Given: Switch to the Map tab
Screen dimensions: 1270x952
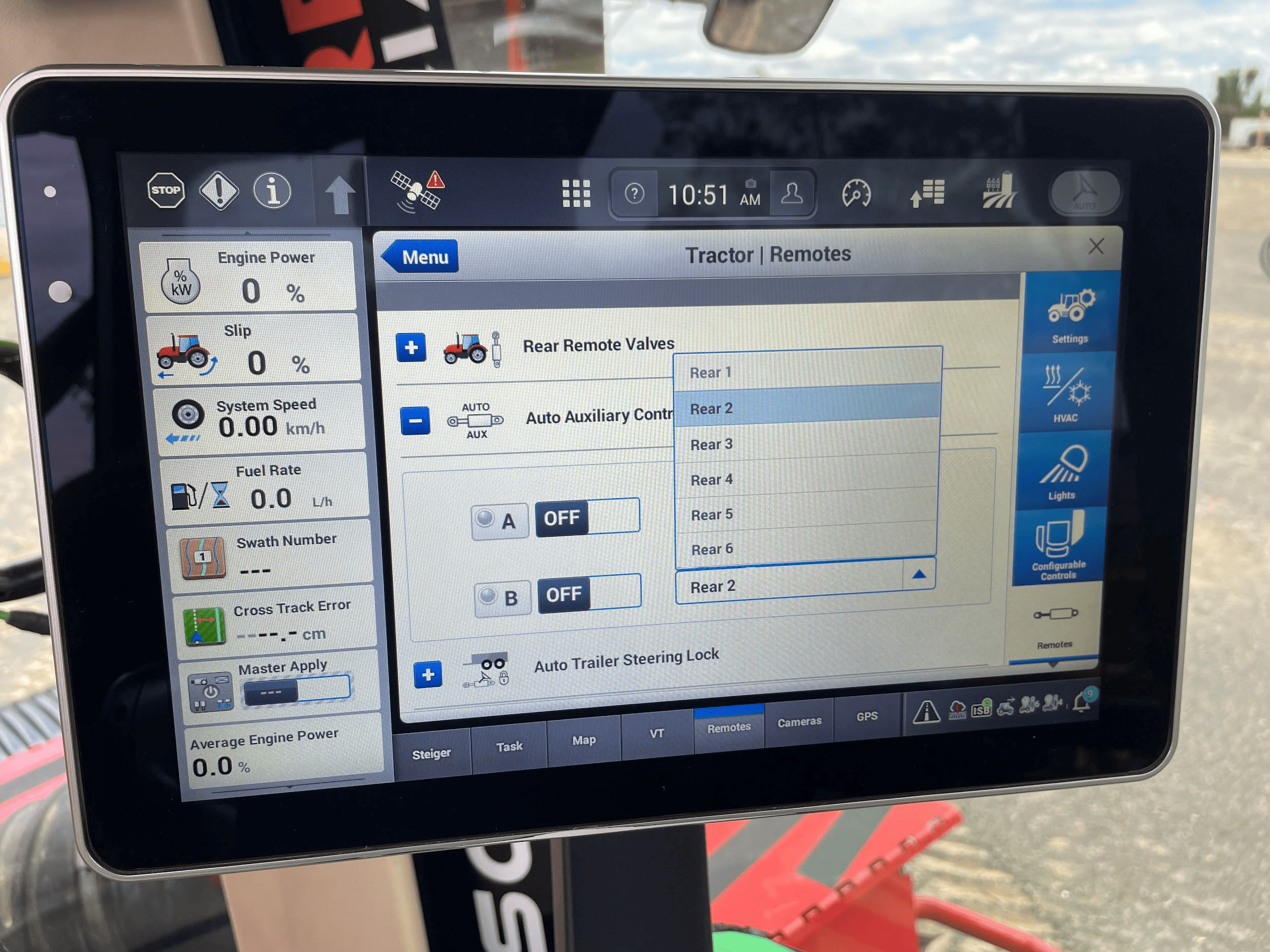Looking at the screenshot, I should coord(584,741).
